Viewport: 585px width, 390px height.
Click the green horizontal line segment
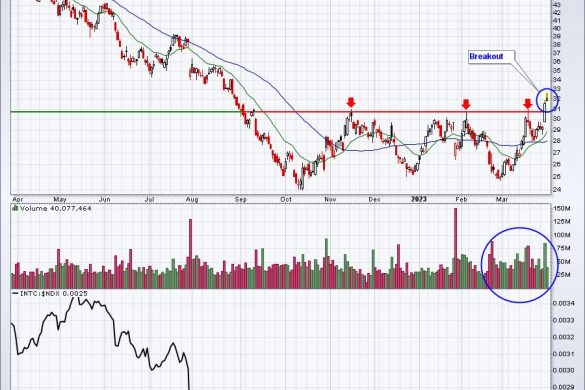pos(126,112)
